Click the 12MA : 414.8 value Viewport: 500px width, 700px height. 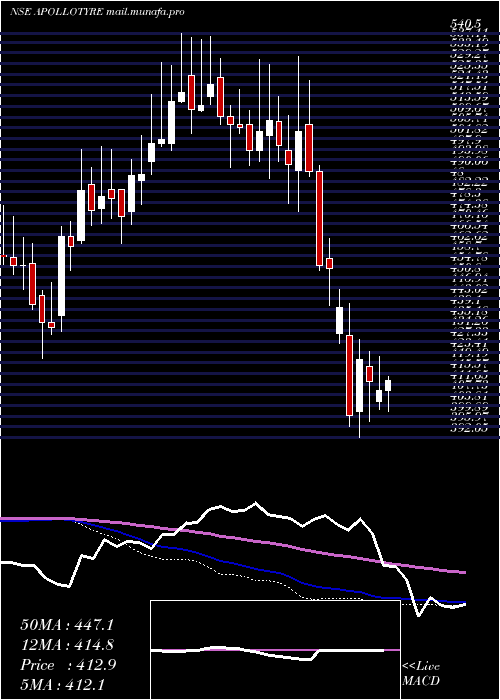pos(67,645)
